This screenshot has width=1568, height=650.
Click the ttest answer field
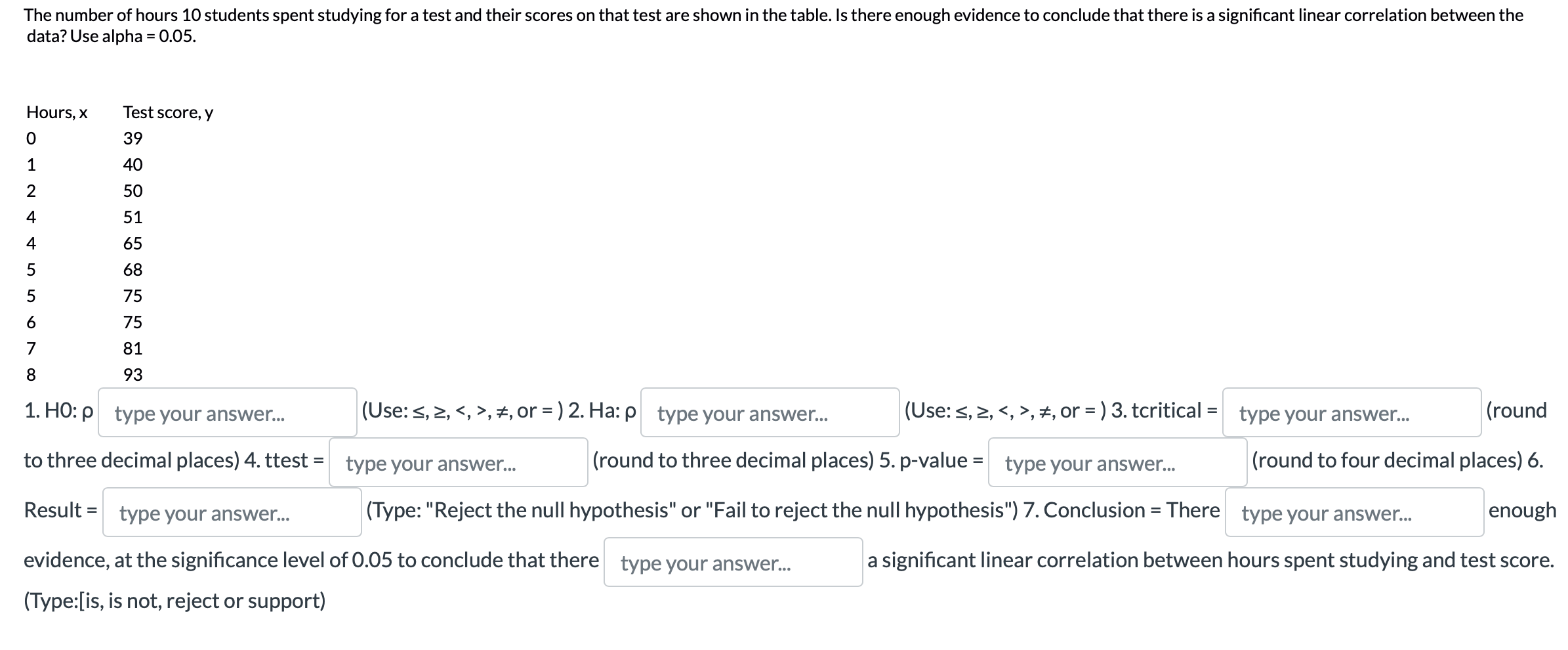coord(457,463)
